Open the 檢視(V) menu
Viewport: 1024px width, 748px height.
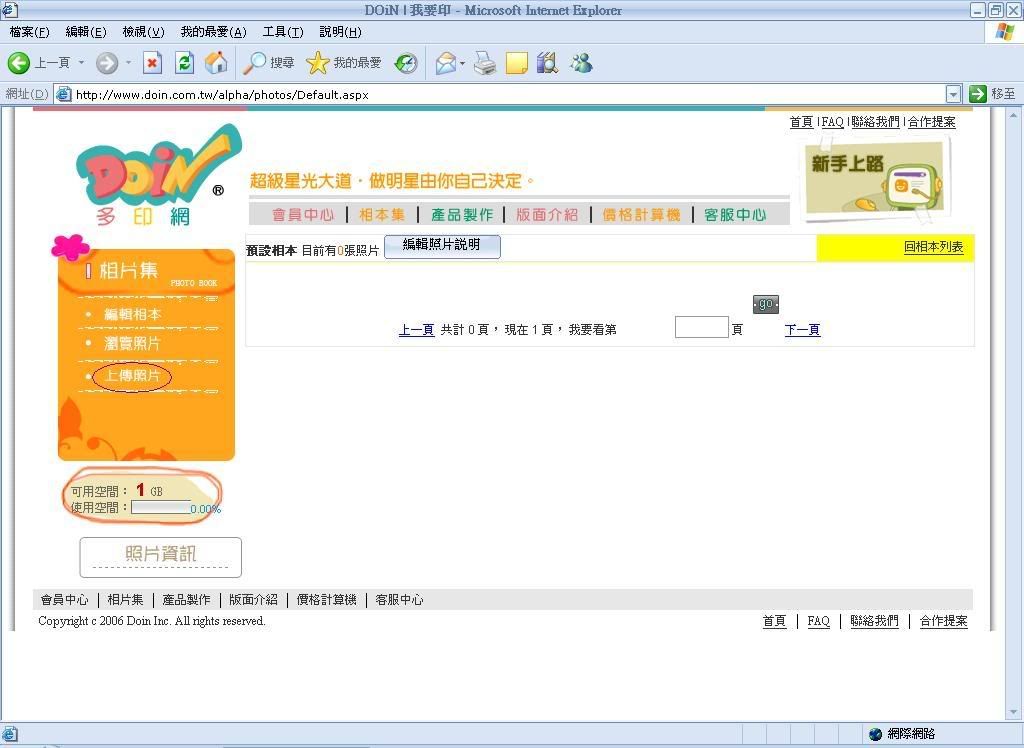click(x=143, y=32)
